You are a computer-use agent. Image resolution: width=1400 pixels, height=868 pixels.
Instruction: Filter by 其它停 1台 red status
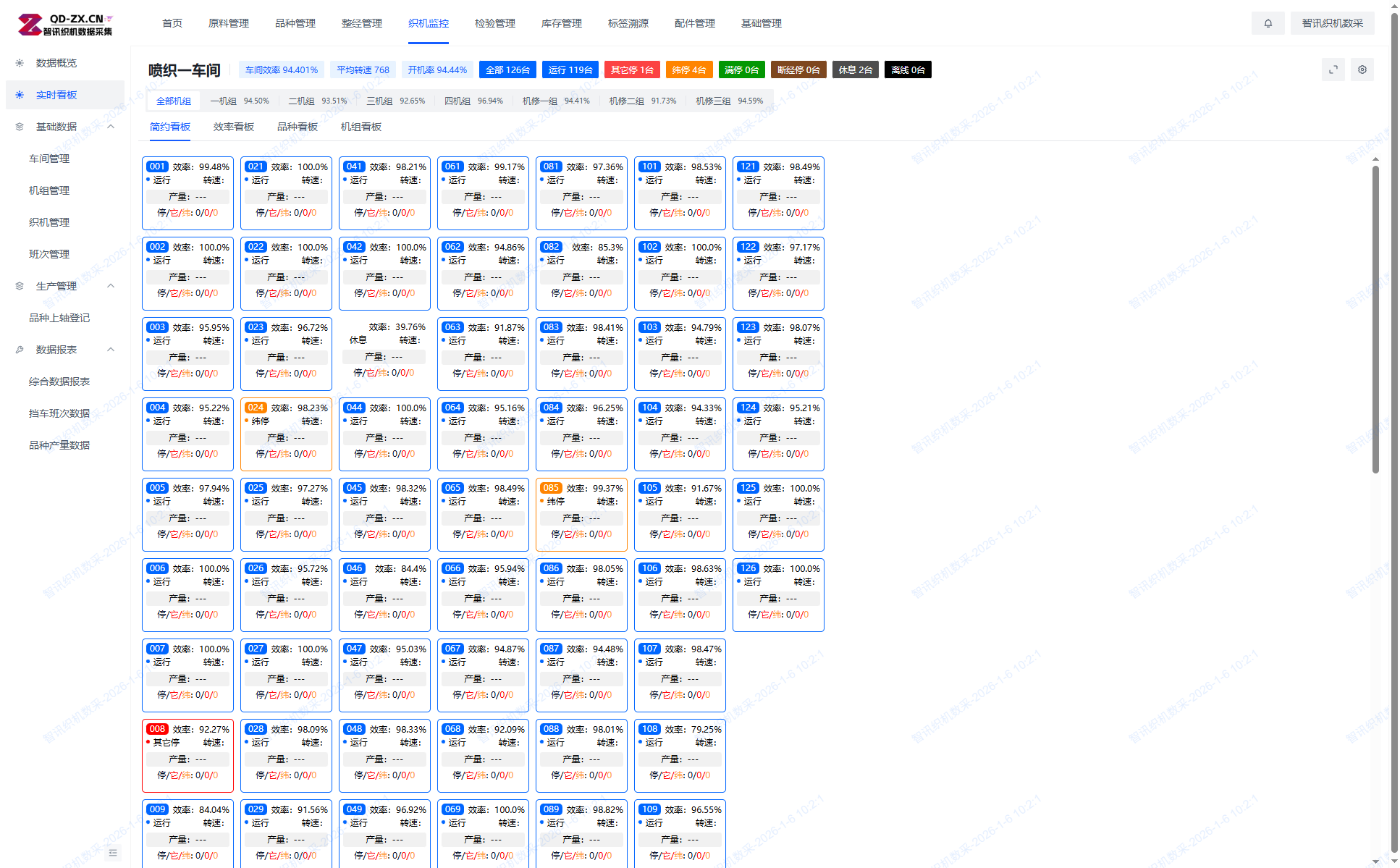click(x=631, y=70)
